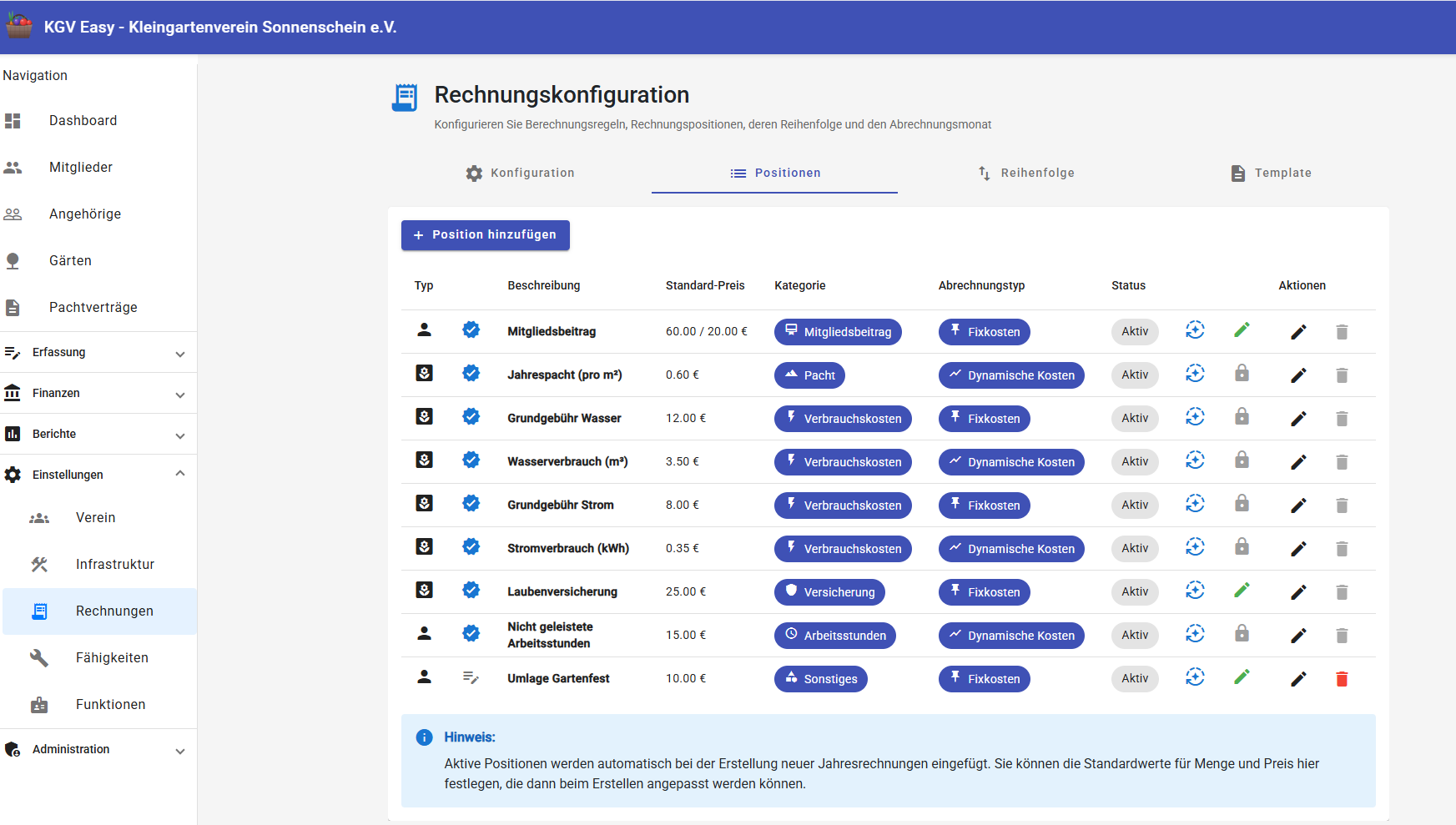Open Gärten in the sidebar
Viewport: 1456px width, 825px height.
(x=98, y=261)
